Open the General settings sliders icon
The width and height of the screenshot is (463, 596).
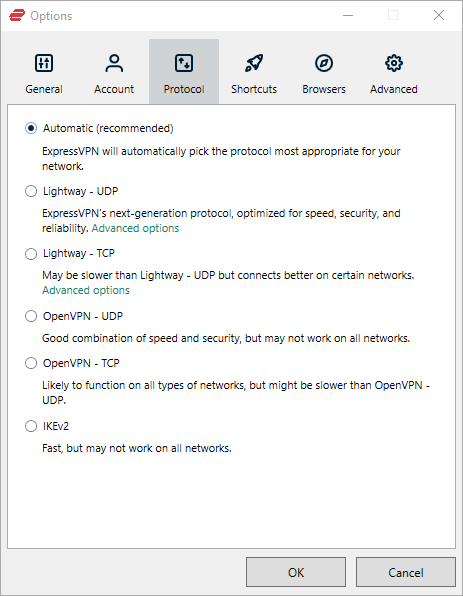click(44, 63)
